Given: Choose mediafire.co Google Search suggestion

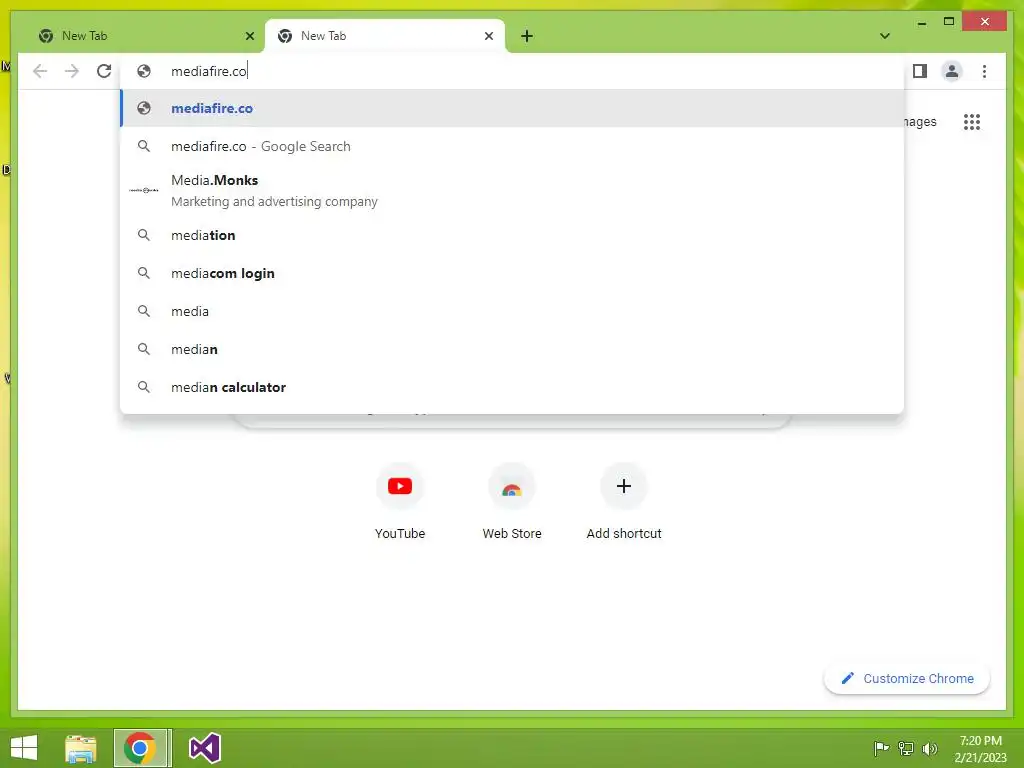Looking at the screenshot, I should pos(512,146).
